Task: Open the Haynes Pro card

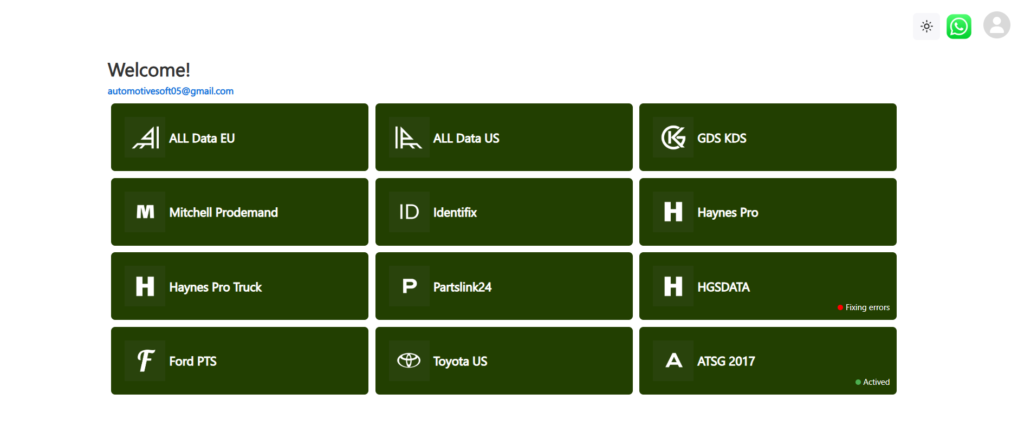Action: pos(767,212)
